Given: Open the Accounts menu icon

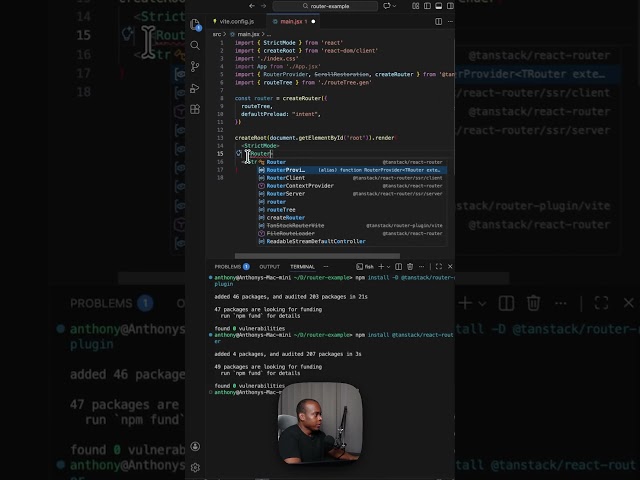Looking at the screenshot, I should coord(195,446).
